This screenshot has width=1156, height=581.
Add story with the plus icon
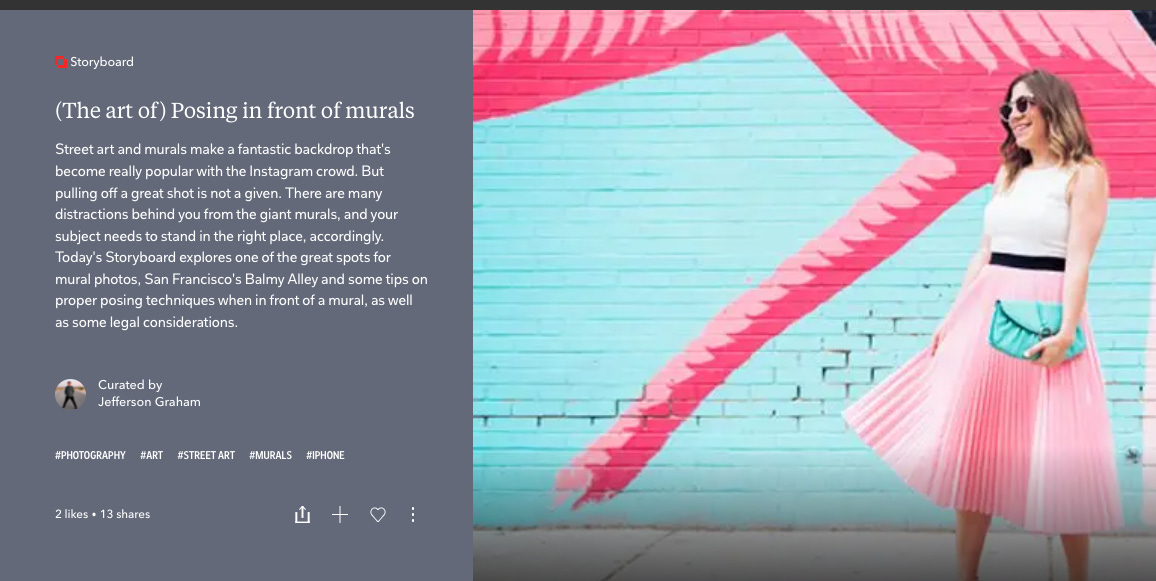pos(340,515)
